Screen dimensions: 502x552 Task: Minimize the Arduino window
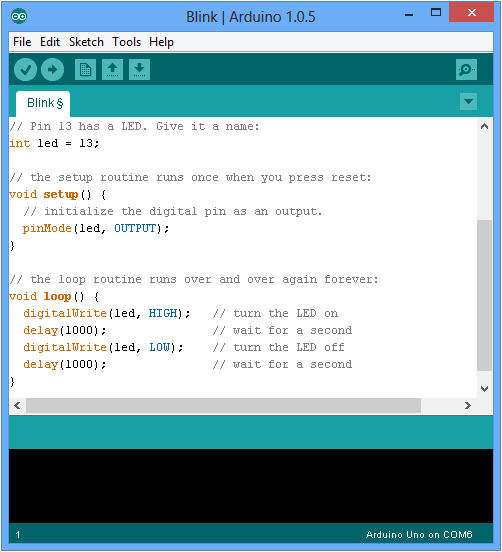409,14
